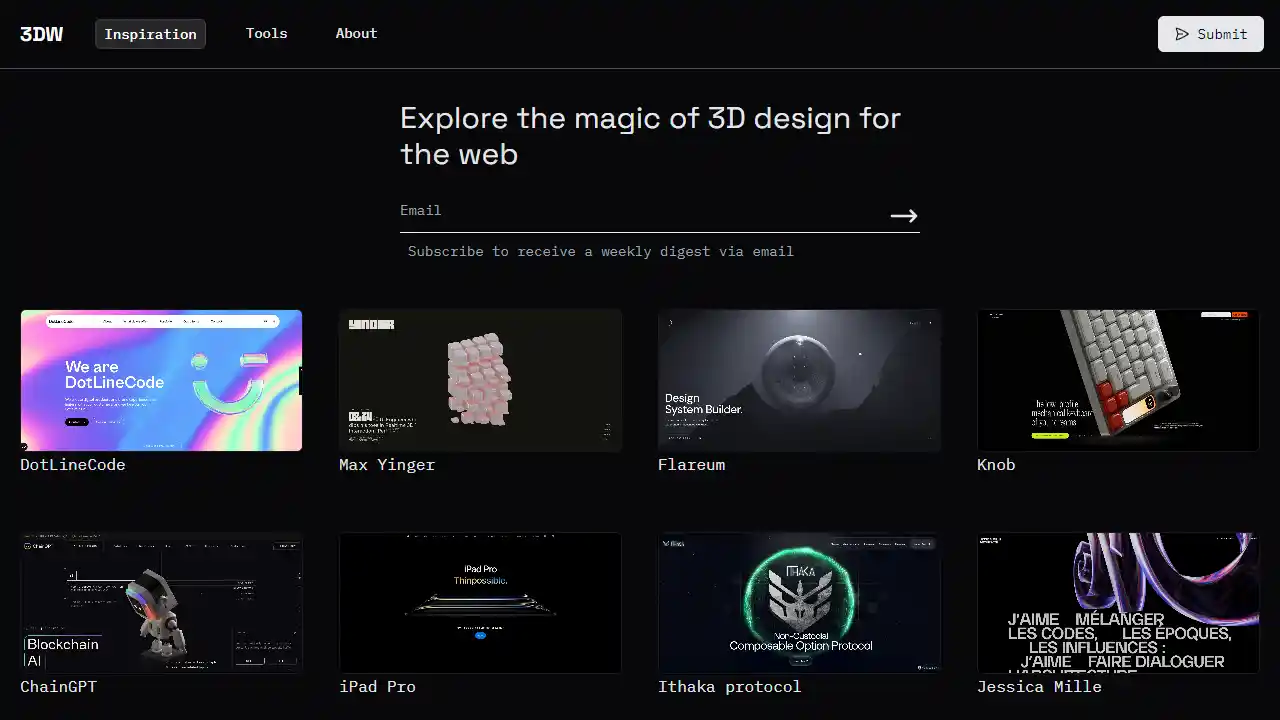
Task: Open the Flareum design preview
Action: 799,380
